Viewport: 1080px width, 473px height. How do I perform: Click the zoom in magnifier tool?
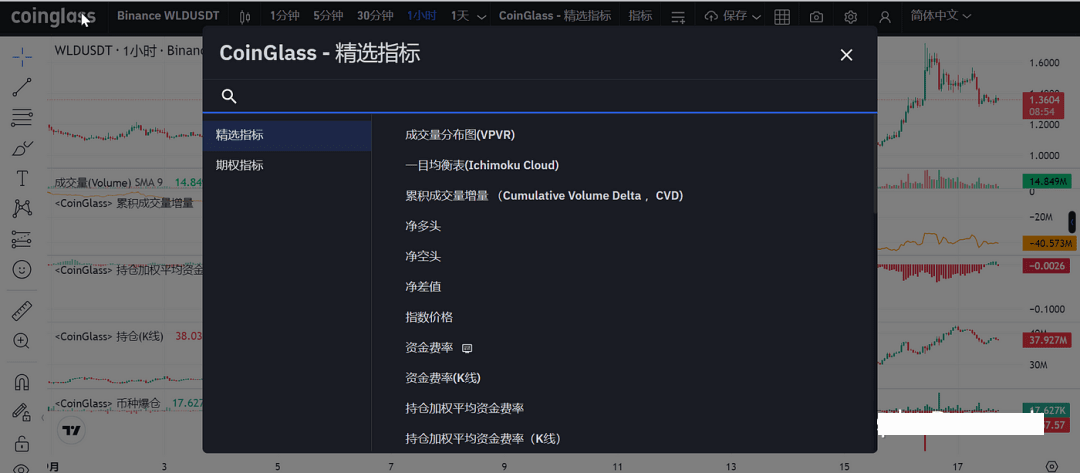22,341
